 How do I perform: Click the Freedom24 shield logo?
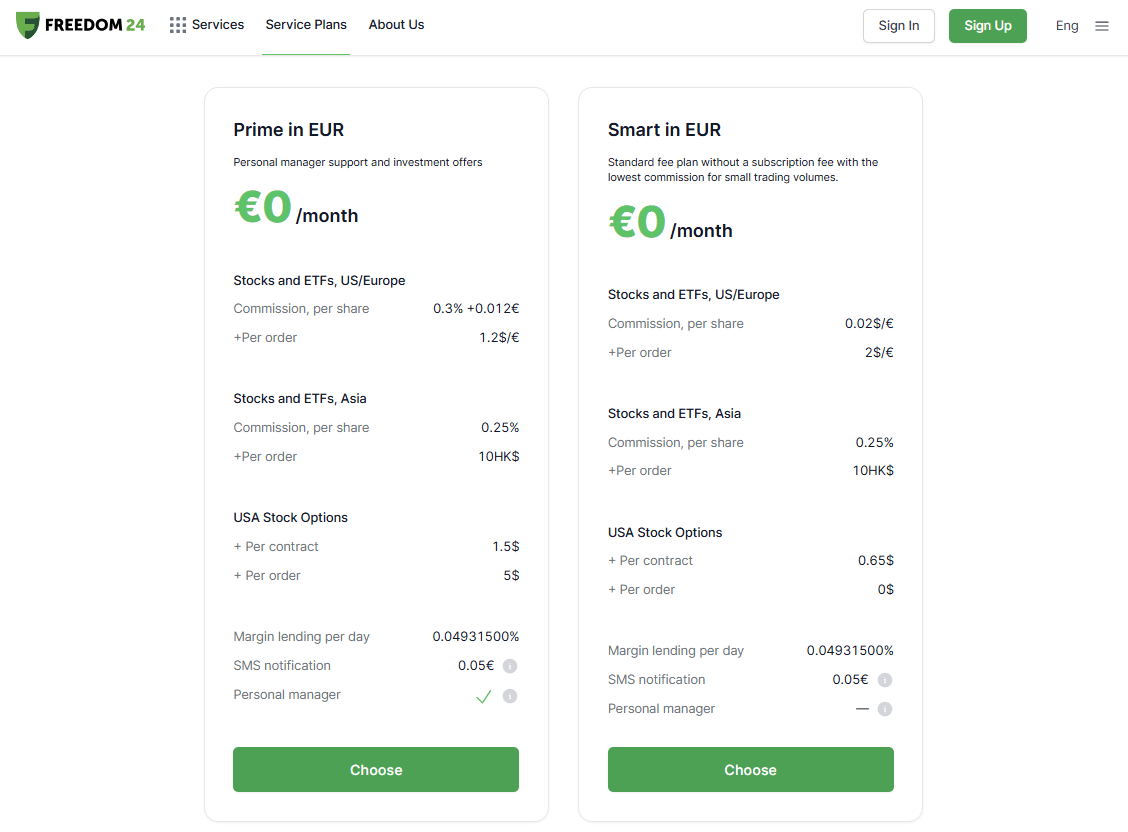click(x=27, y=25)
